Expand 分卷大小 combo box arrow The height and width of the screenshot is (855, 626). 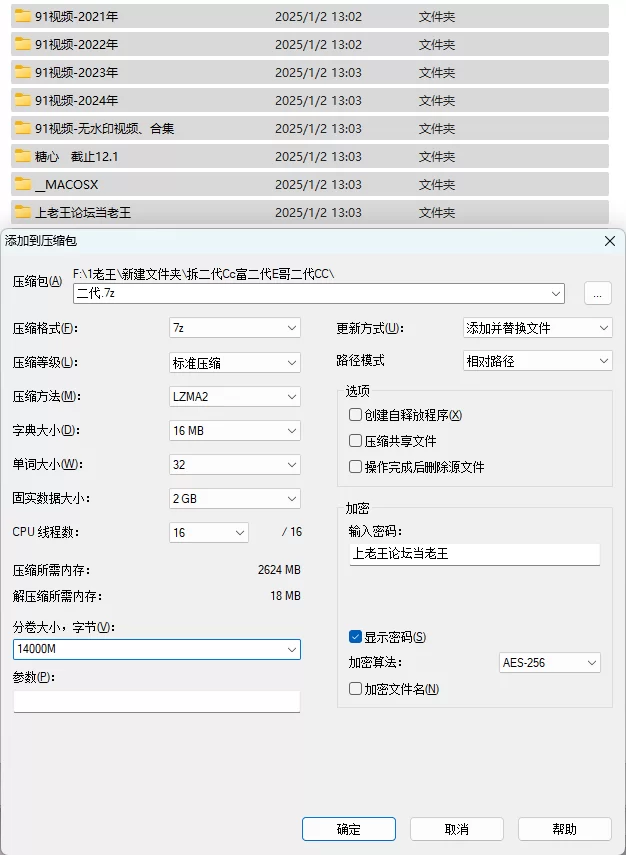(292, 649)
